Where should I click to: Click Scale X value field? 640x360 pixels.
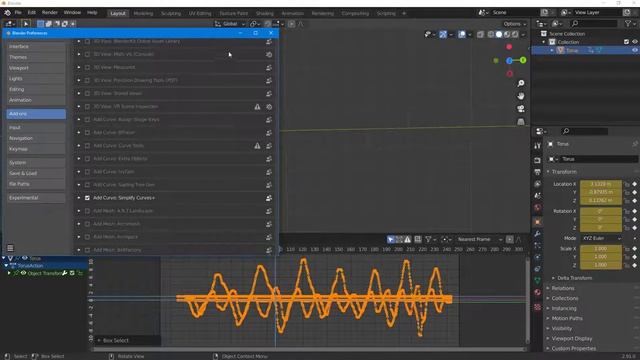601,249
